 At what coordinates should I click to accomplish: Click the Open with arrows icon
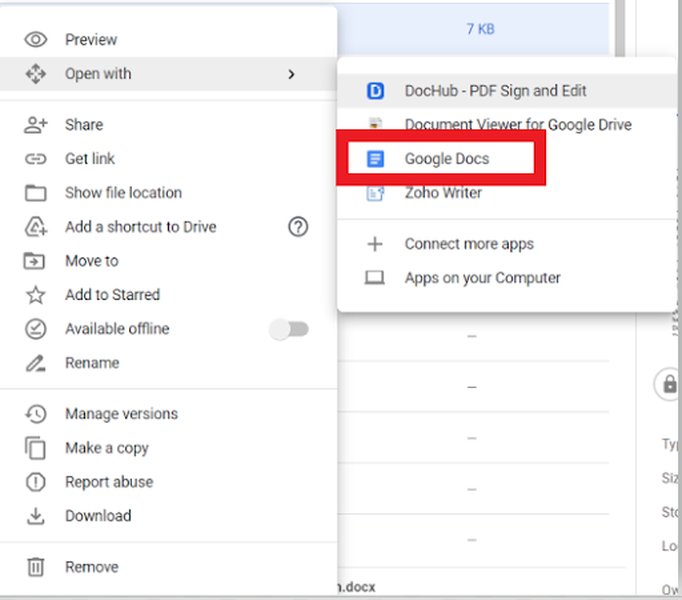(x=36, y=74)
